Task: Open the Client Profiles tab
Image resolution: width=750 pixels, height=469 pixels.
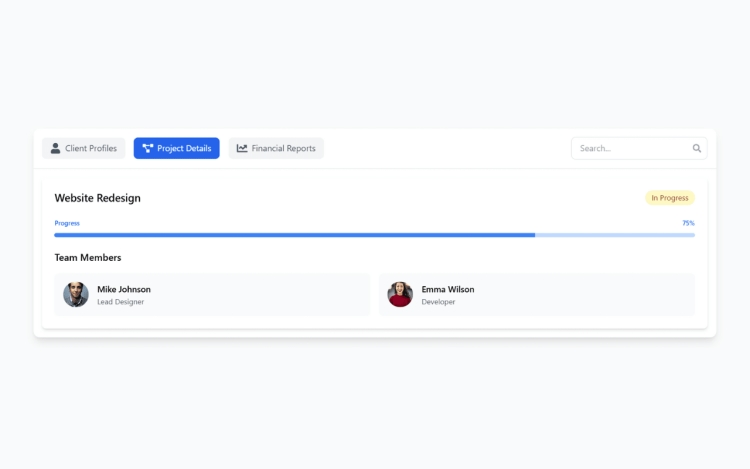Action: [x=84, y=148]
